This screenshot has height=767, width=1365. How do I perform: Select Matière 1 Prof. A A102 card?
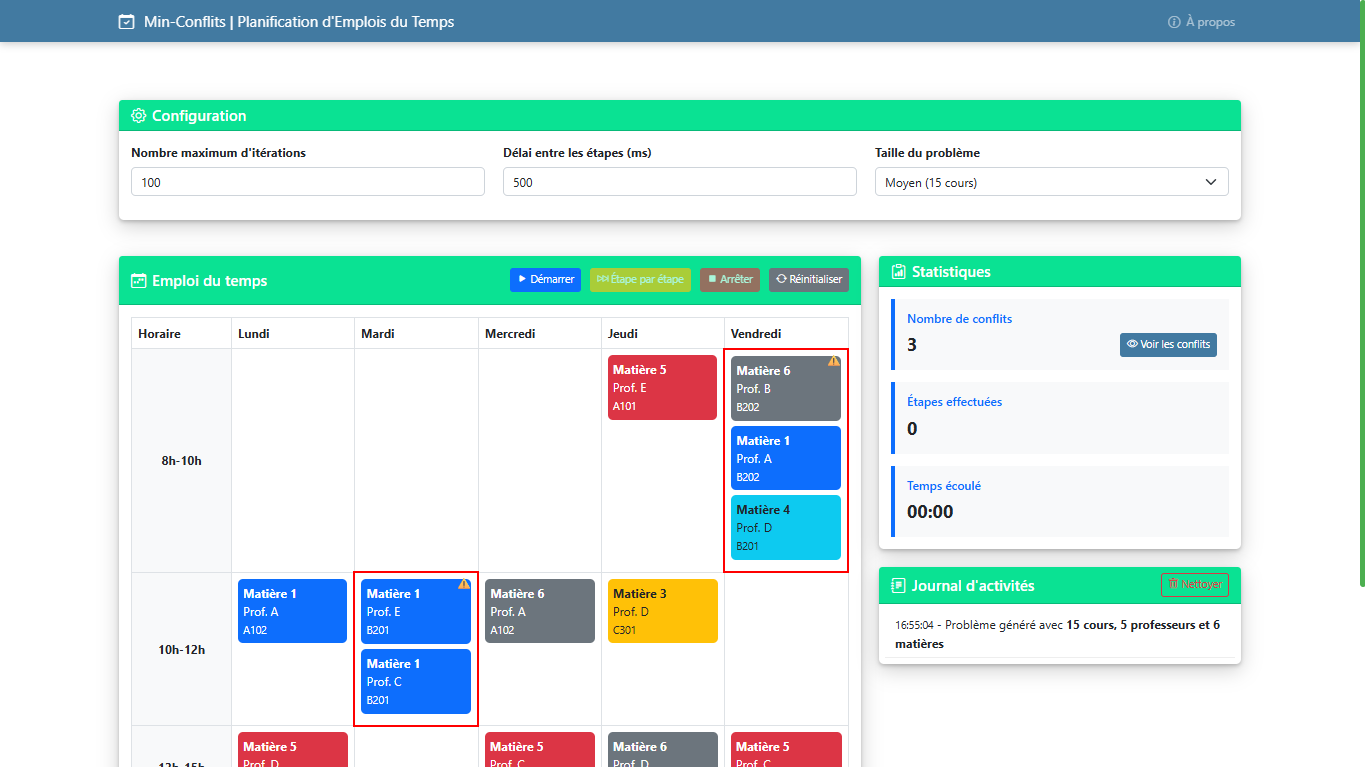coord(292,611)
